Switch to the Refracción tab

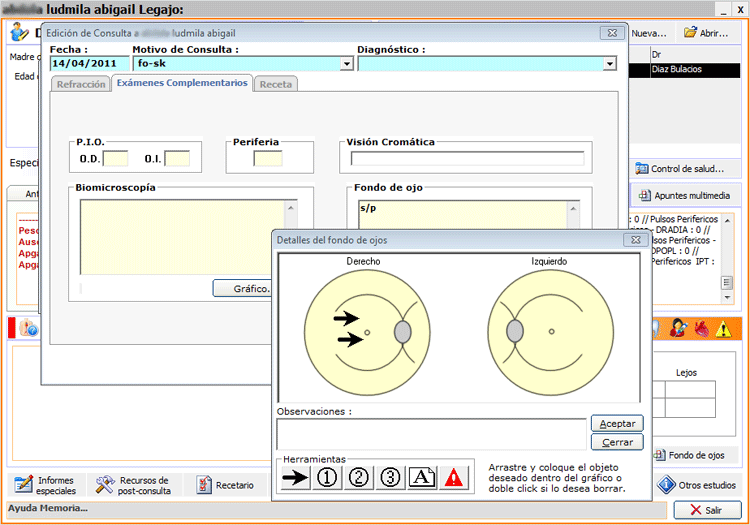81,85
